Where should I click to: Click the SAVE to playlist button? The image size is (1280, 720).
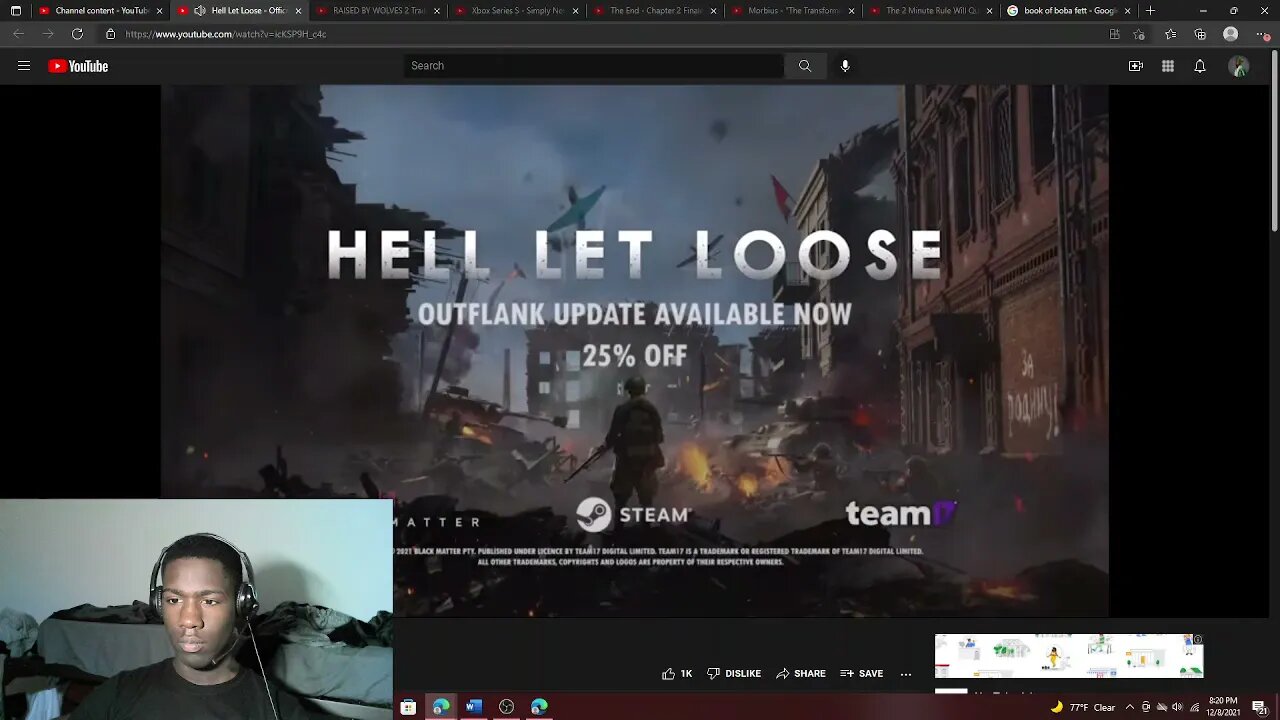[x=862, y=674]
